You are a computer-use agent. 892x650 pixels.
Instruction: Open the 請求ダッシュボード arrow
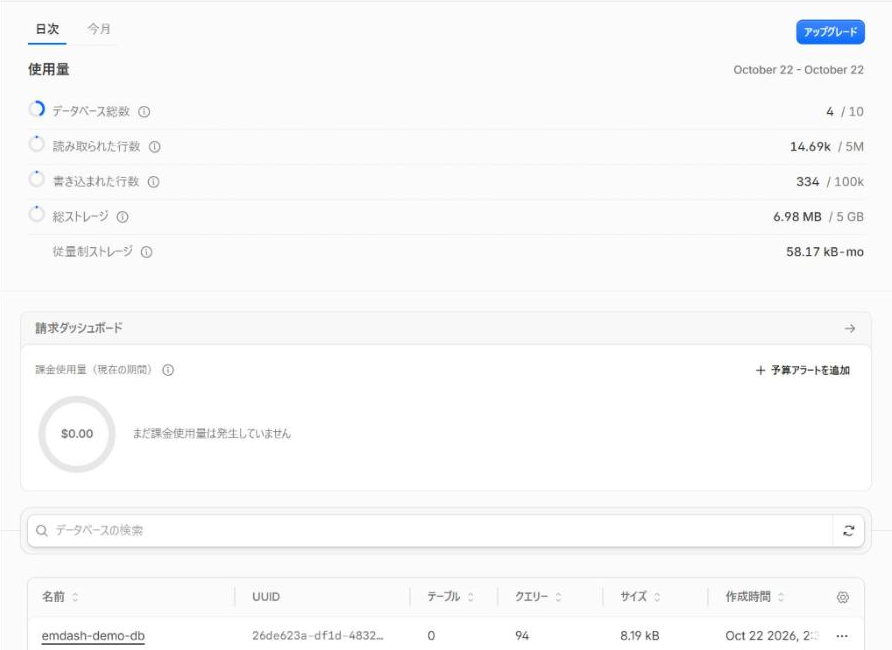click(850, 329)
